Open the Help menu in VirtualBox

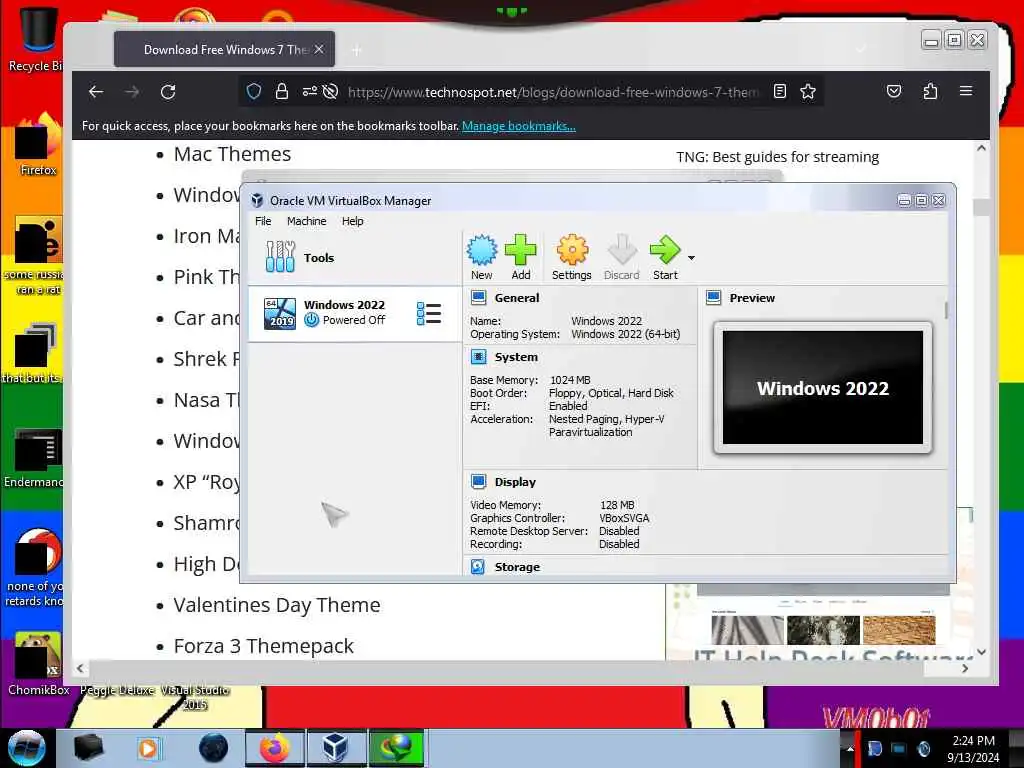[x=353, y=221]
